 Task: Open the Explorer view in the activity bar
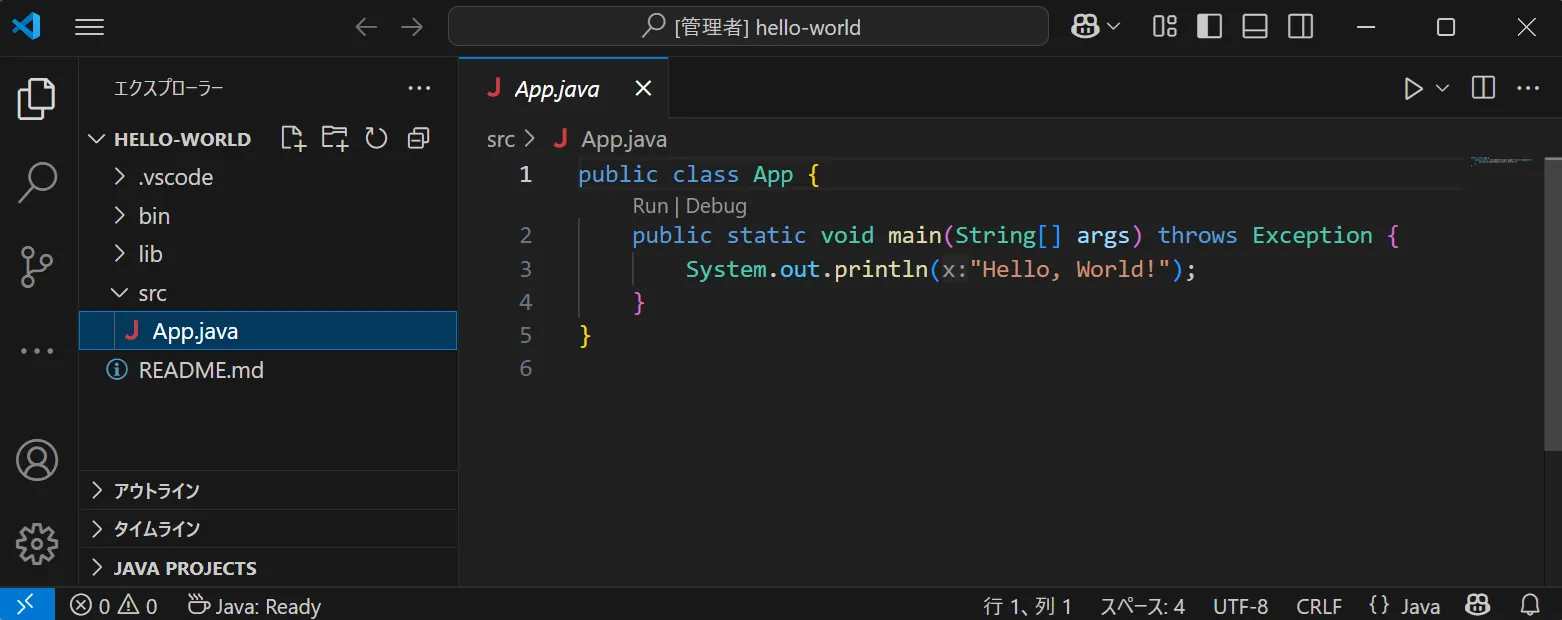pos(37,99)
